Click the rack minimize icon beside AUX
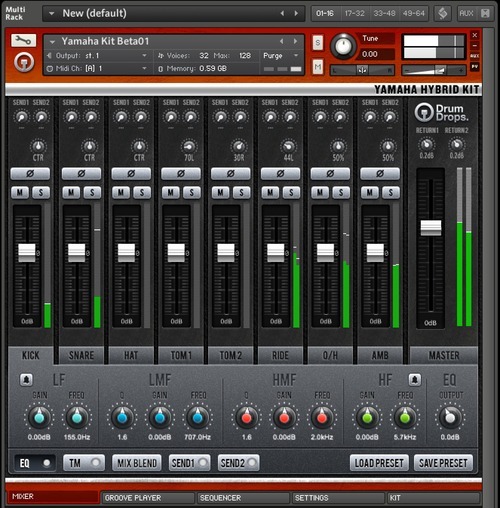Image resolution: width=500 pixels, height=508 pixels. pyautogui.click(x=485, y=13)
